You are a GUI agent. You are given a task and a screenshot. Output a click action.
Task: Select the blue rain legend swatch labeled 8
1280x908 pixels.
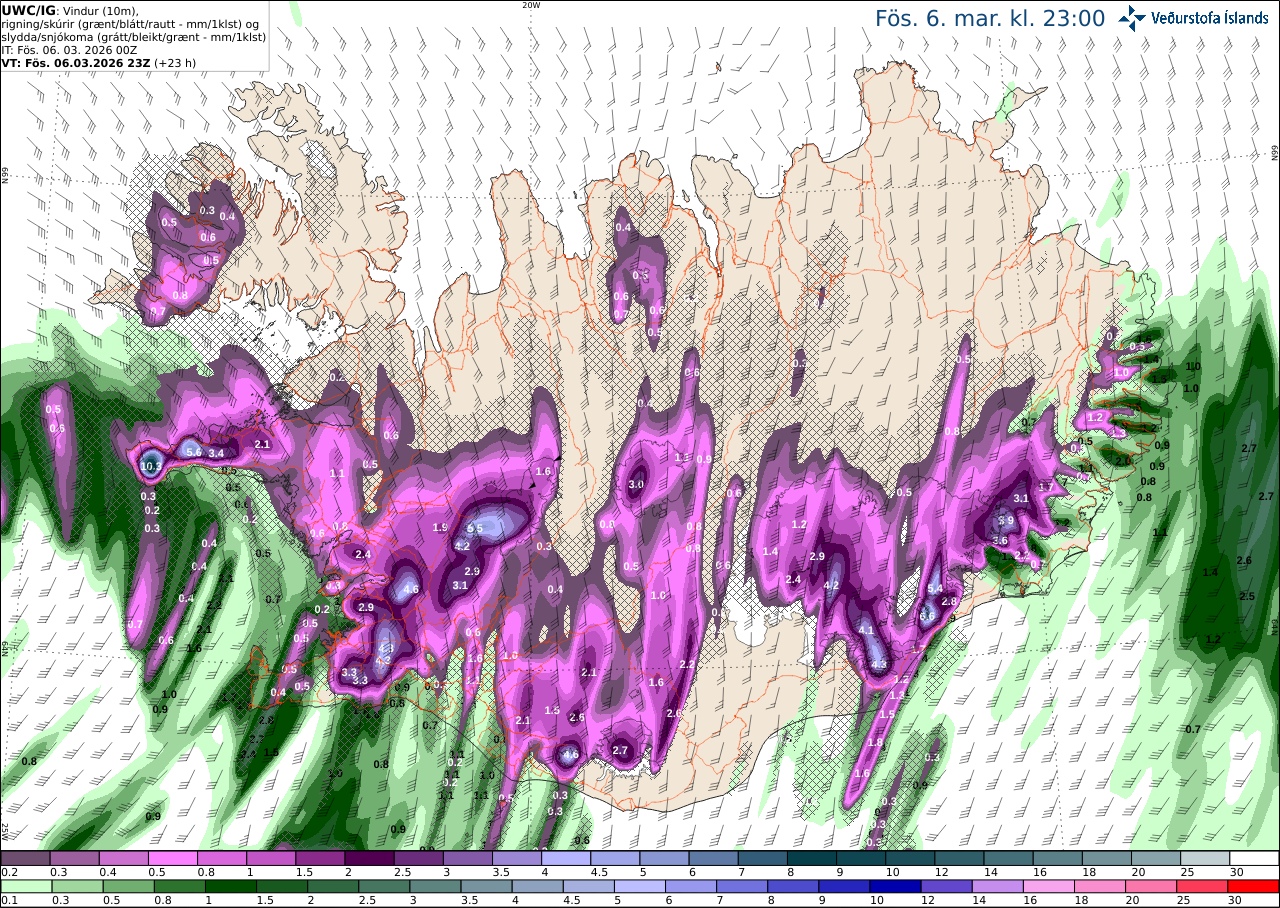click(794, 886)
